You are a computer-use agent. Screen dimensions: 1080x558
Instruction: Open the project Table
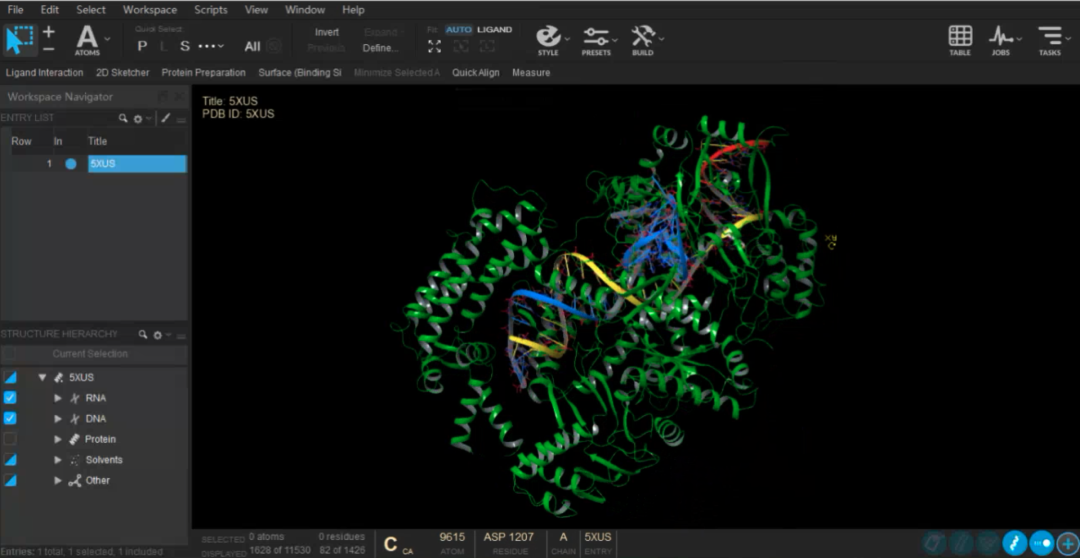[960, 38]
